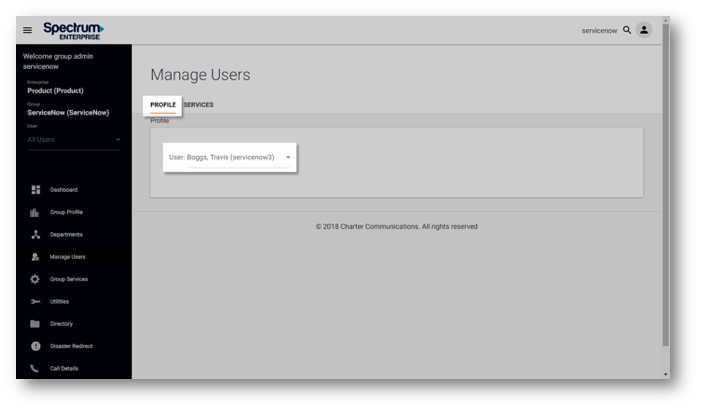Click the Manage Users person icon

(x=35, y=257)
